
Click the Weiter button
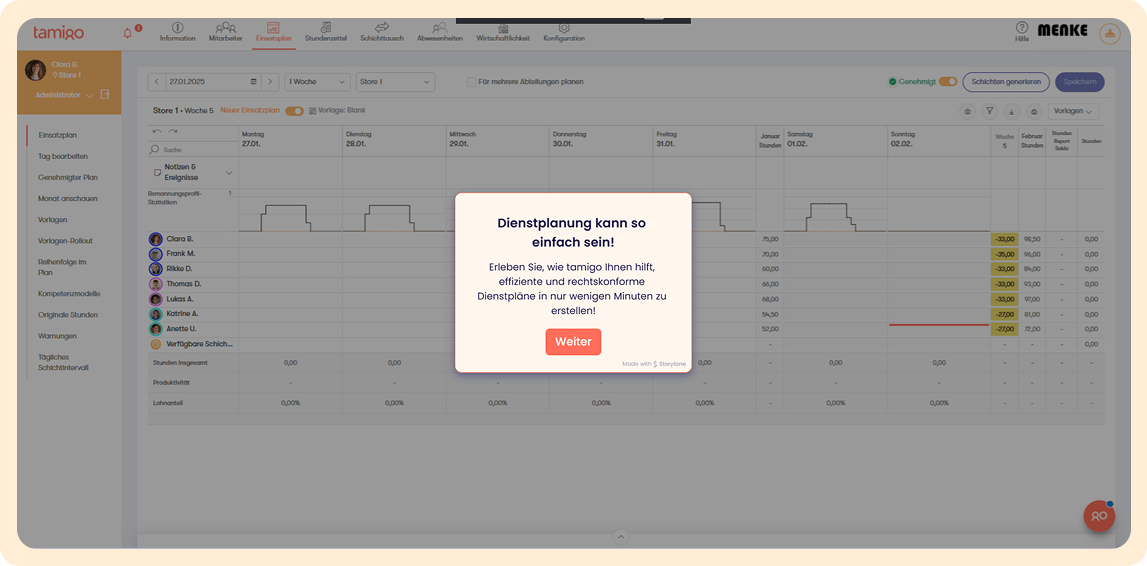click(573, 342)
